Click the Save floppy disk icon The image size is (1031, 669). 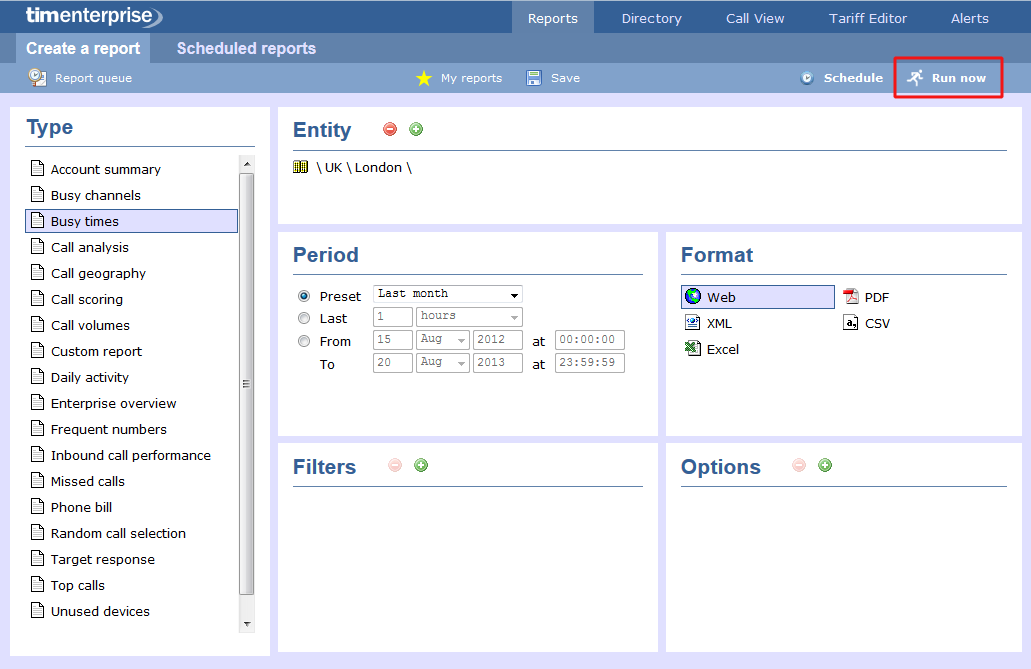point(534,78)
